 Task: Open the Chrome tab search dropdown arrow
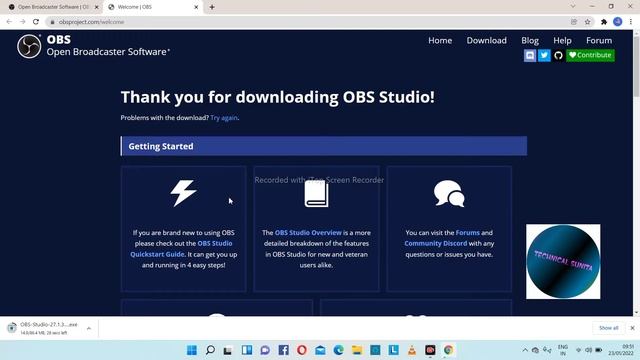pyautogui.click(x=573, y=7)
